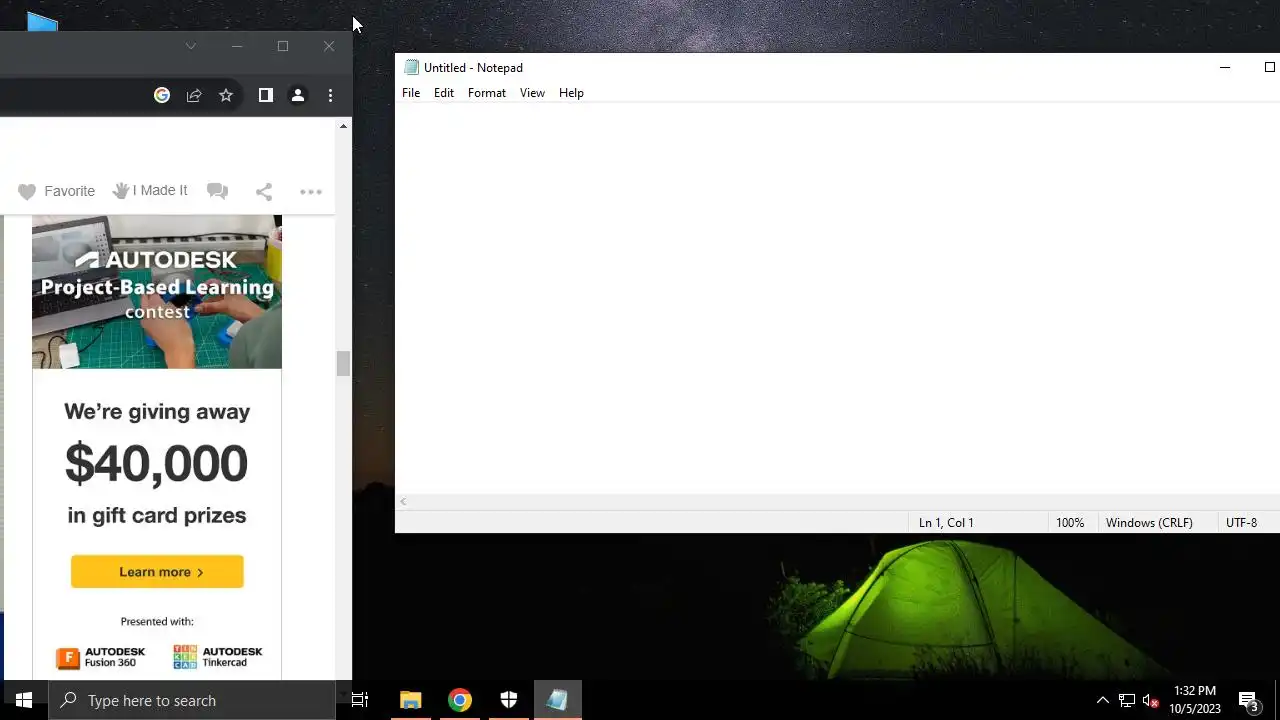Open the notification center icon
Viewport: 1280px width, 720px height.
(1248, 700)
